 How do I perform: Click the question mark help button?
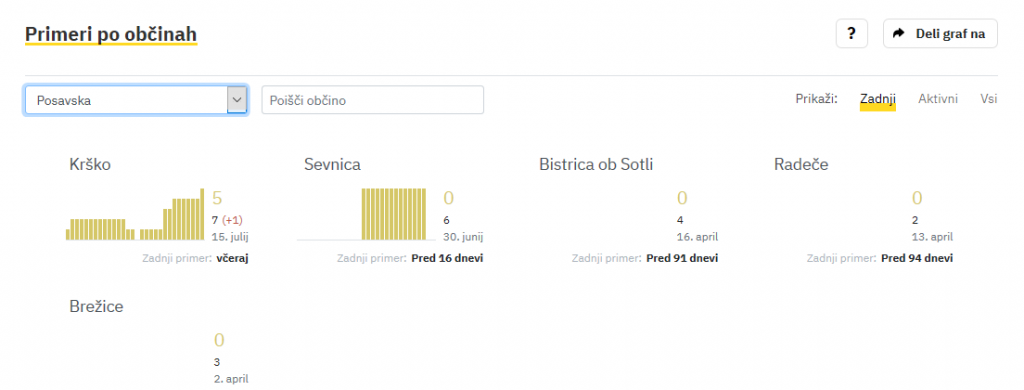(852, 33)
